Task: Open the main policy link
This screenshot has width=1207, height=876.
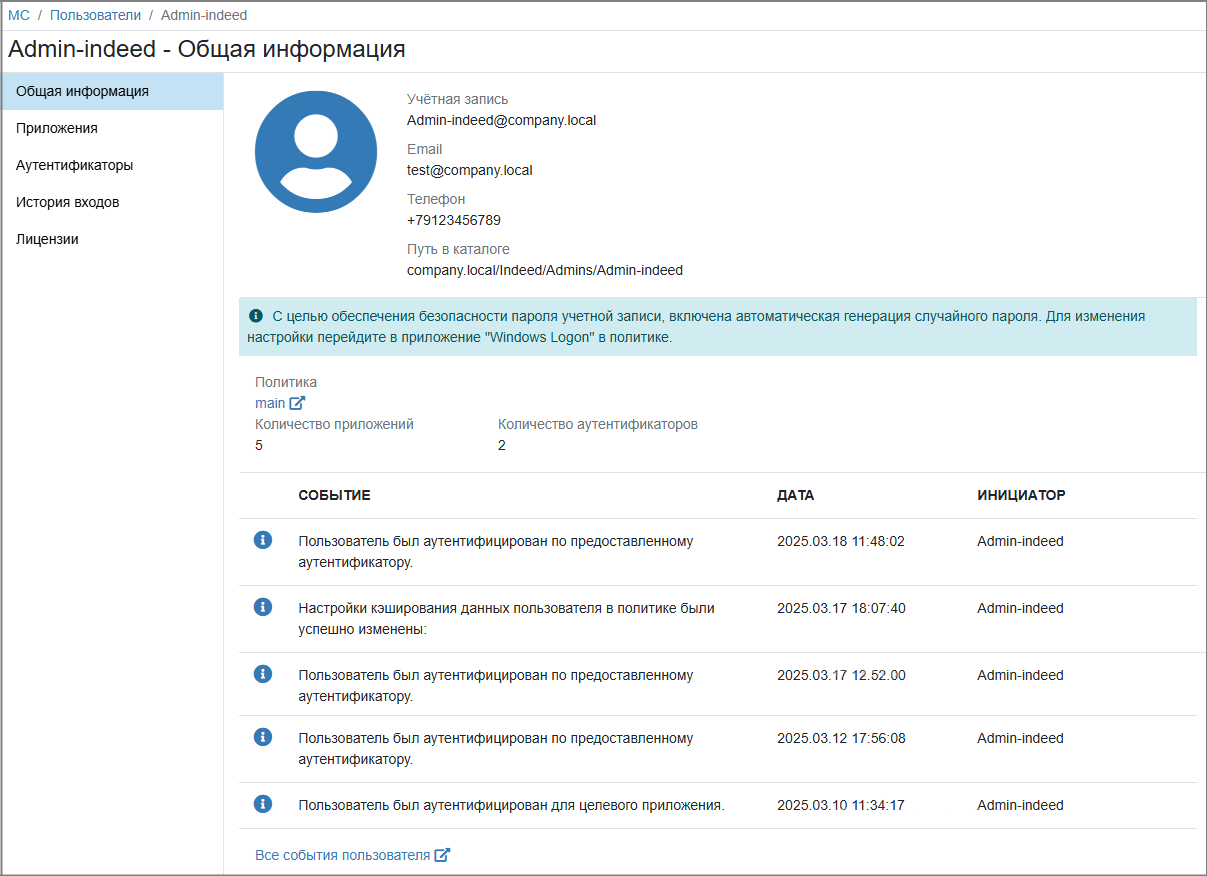Action: 270,403
